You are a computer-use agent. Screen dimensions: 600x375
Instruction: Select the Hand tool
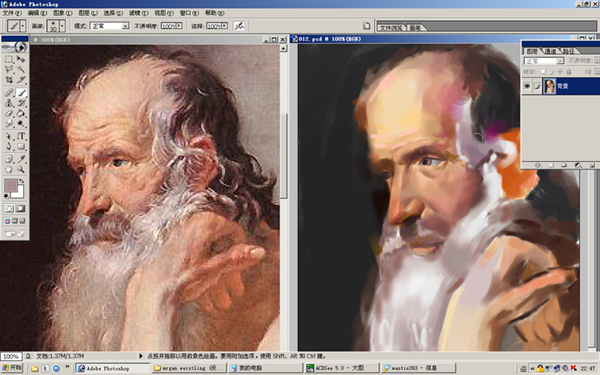click(9, 169)
